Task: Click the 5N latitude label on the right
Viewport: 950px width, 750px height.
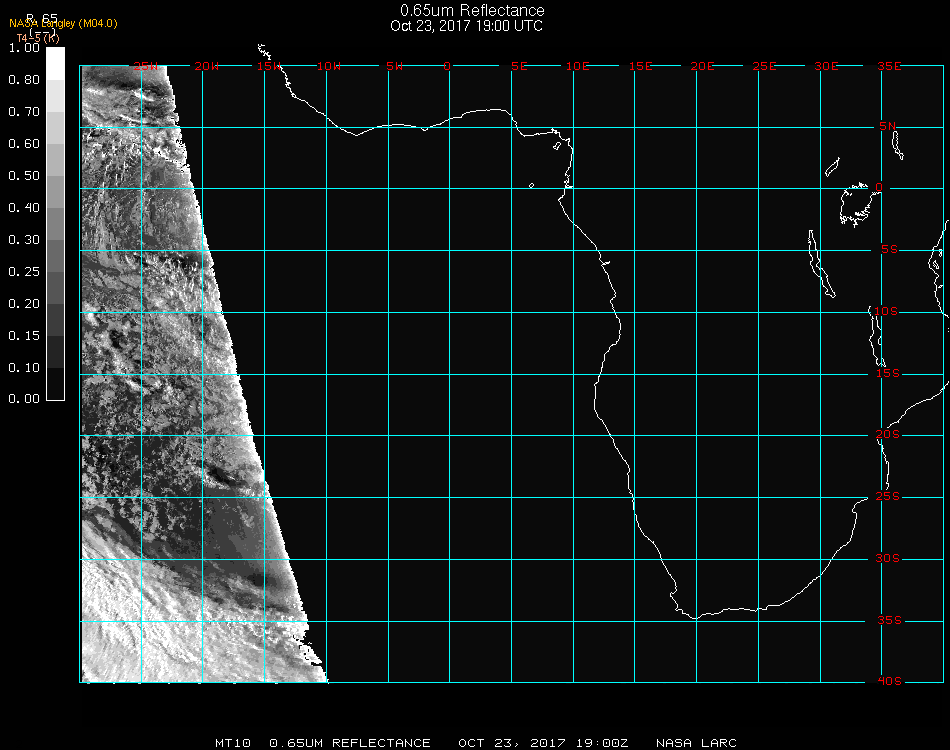Action: pos(888,126)
